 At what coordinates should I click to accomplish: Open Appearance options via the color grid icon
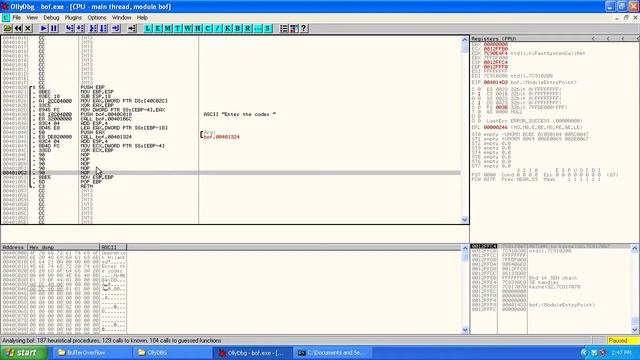[293, 28]
